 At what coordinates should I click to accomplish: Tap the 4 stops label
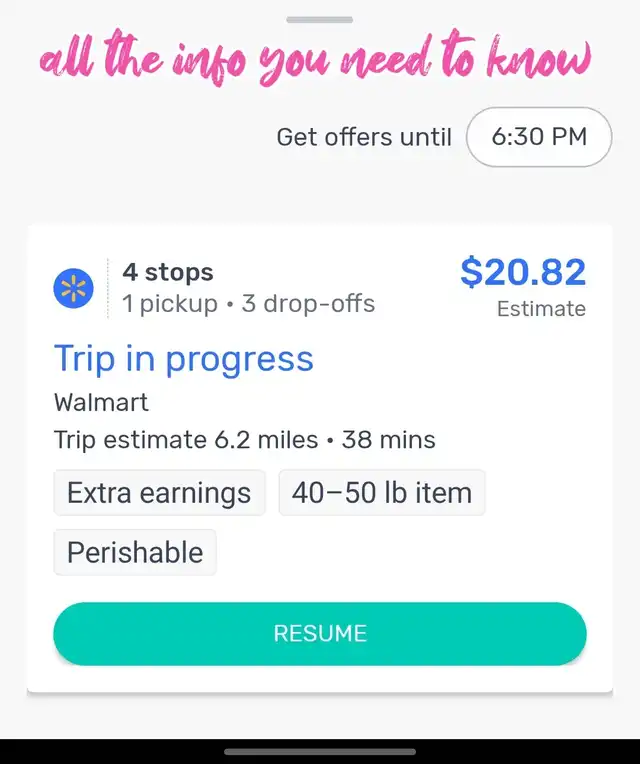(x=168, y=272)
